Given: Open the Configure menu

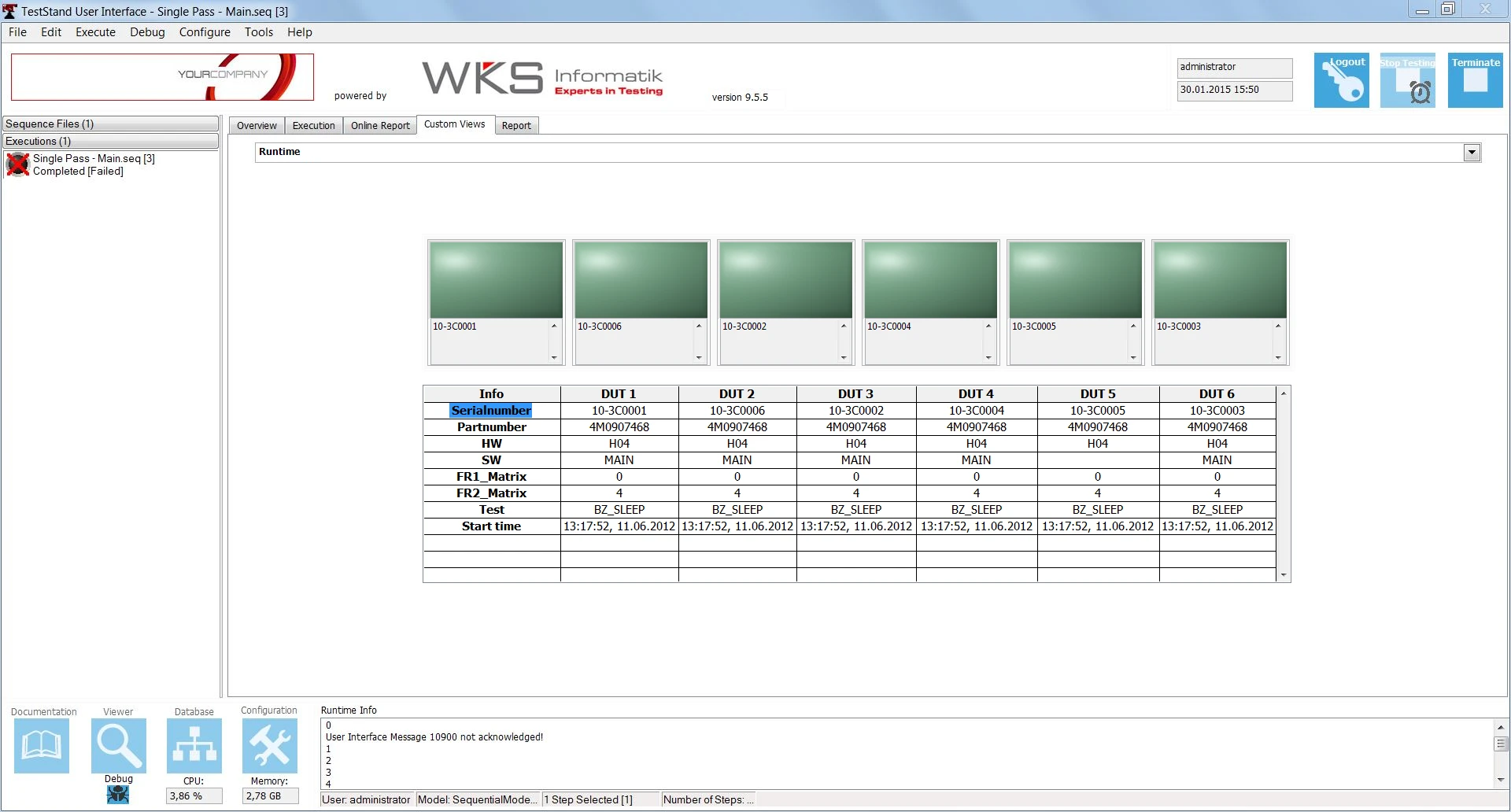Looking at the screenshot, I should click(205, 32).
